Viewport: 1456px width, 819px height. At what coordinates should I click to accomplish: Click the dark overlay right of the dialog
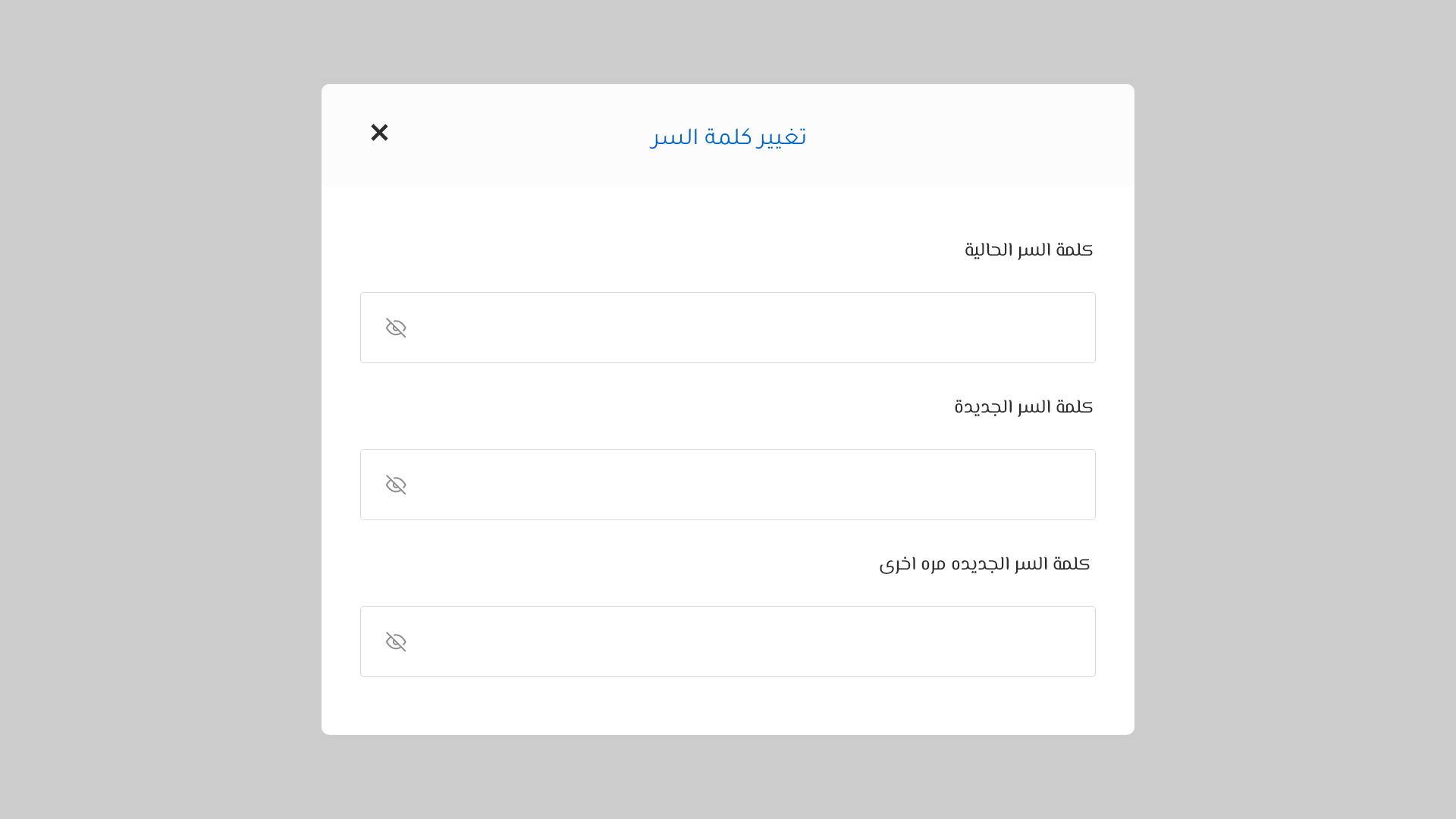tap(1295, 409)
